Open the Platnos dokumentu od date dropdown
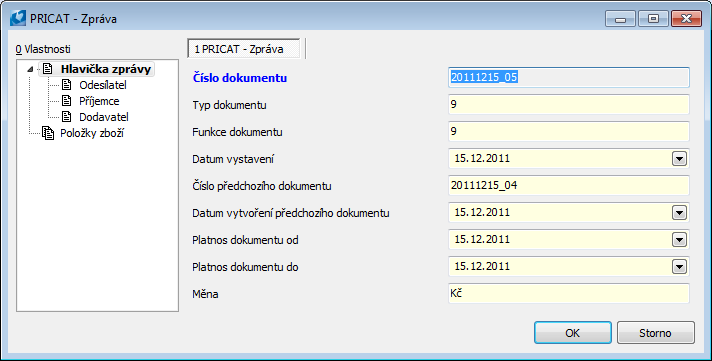 tap(679, 240)
